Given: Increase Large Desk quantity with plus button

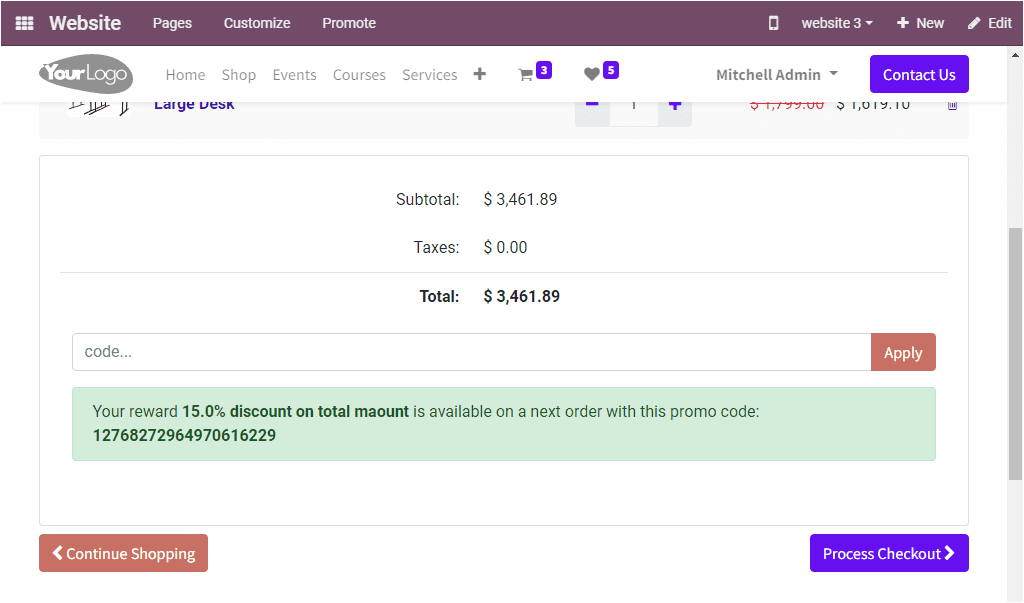Looking at the screenshot, I should pyautogui.click(x=675, y=103).
